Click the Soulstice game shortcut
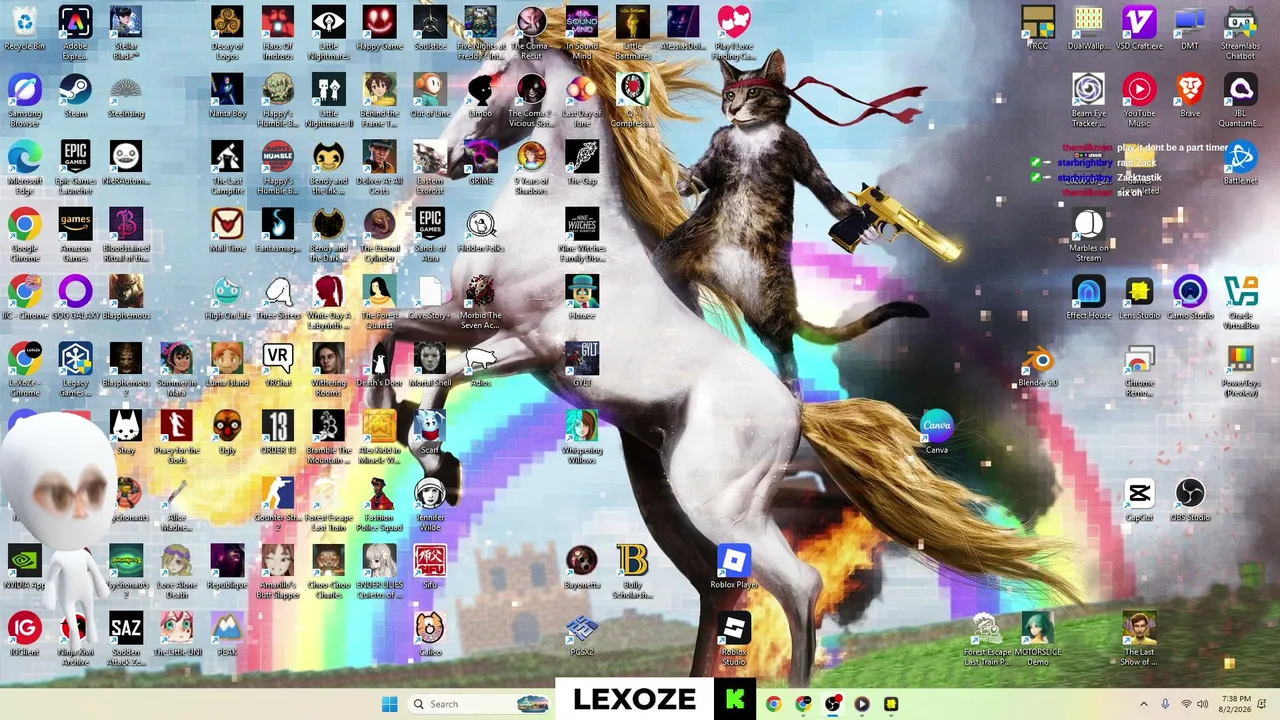The width and height of the screenshot is (1280, 720). pyautogui.click(x=430, y=29)
